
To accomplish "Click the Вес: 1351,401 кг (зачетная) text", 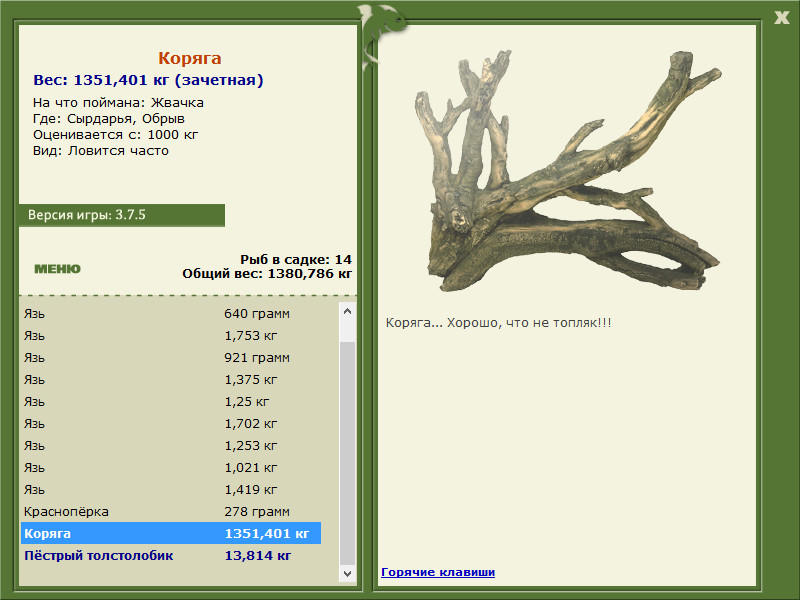I will pos(148,80).
